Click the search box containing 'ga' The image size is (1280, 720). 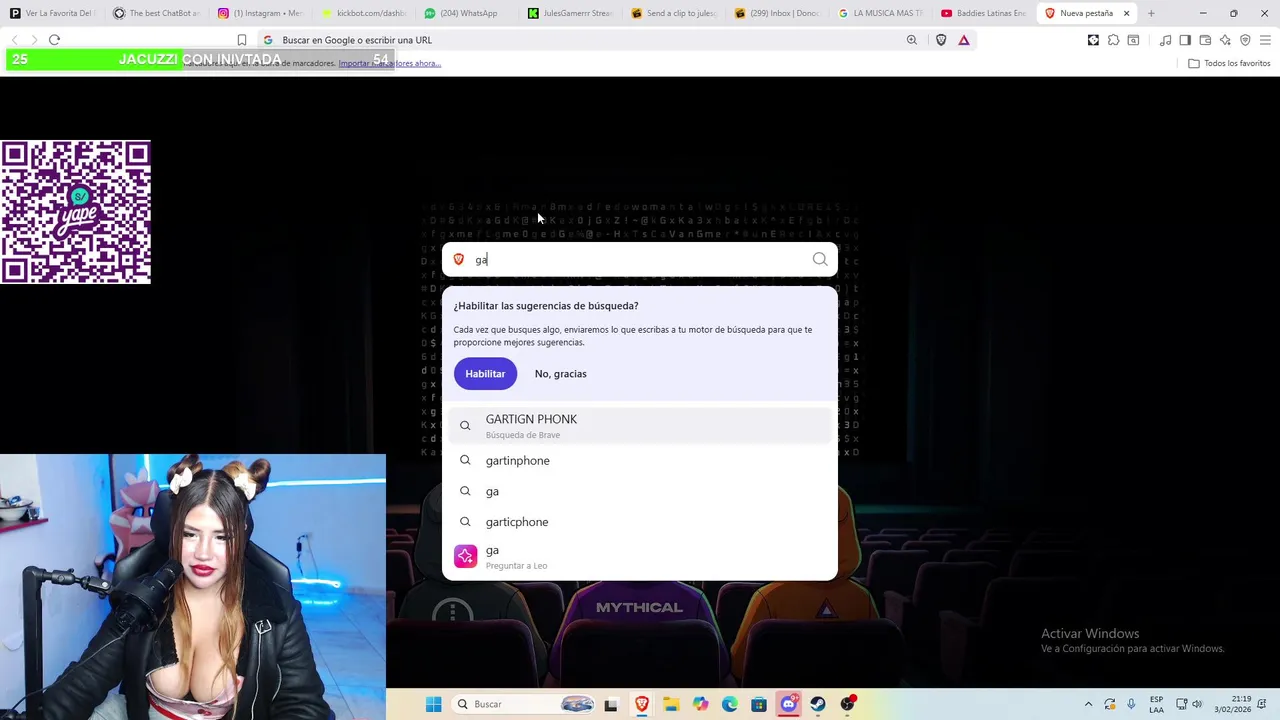pyautogui.click(x=640, y=259)
